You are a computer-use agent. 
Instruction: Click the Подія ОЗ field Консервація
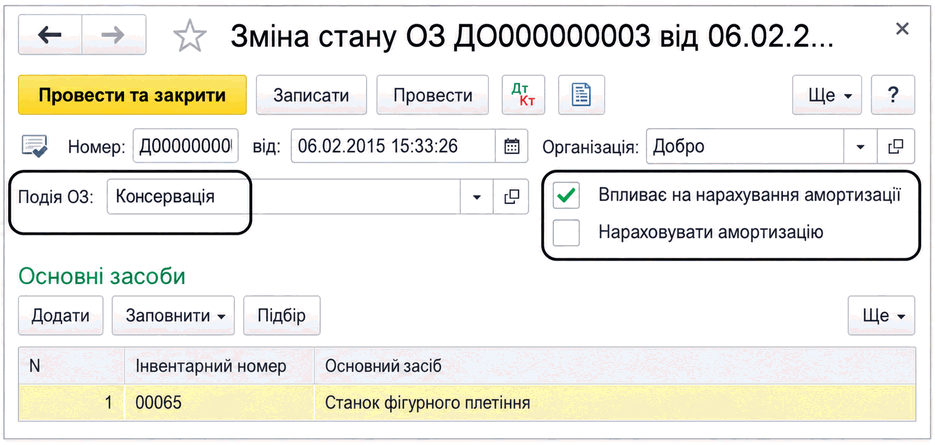284,197
